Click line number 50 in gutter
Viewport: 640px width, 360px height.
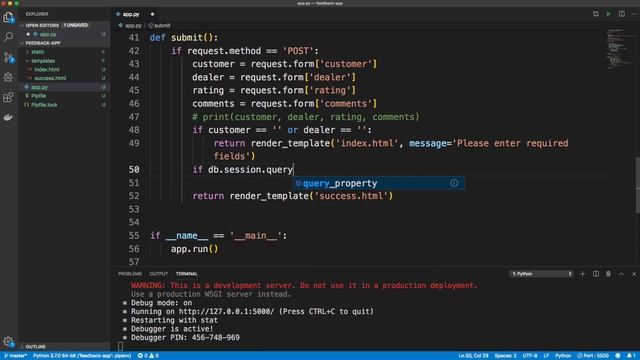[x=134, y=170]
